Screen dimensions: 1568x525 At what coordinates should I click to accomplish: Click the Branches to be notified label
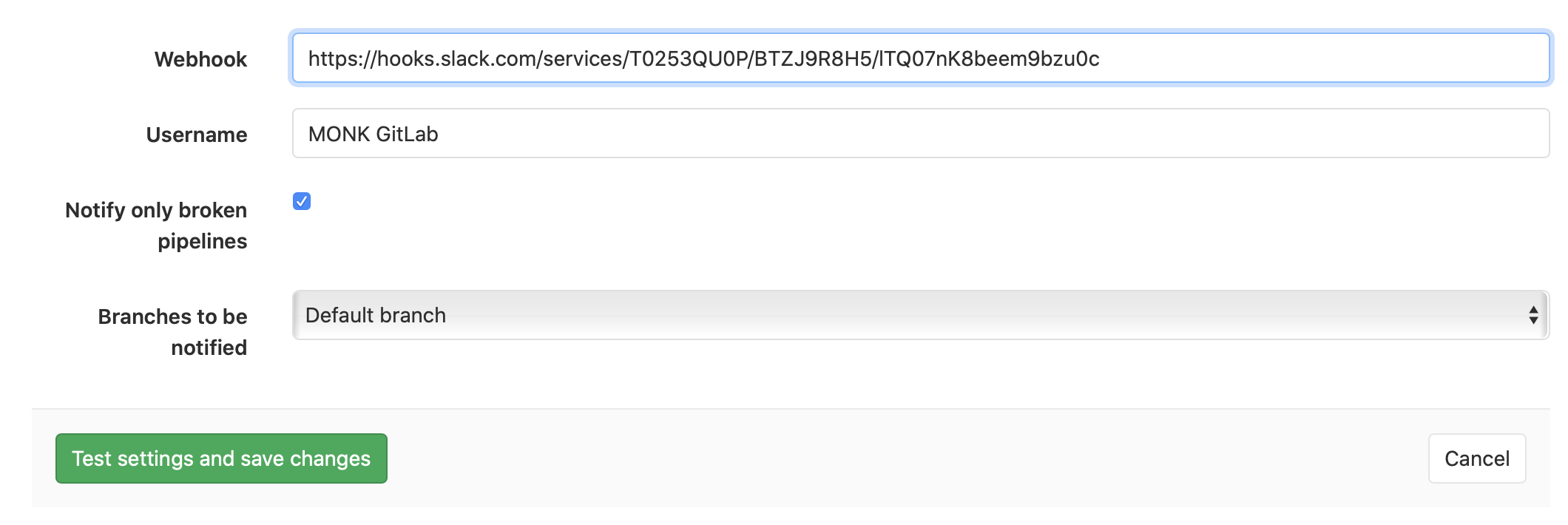172,331
